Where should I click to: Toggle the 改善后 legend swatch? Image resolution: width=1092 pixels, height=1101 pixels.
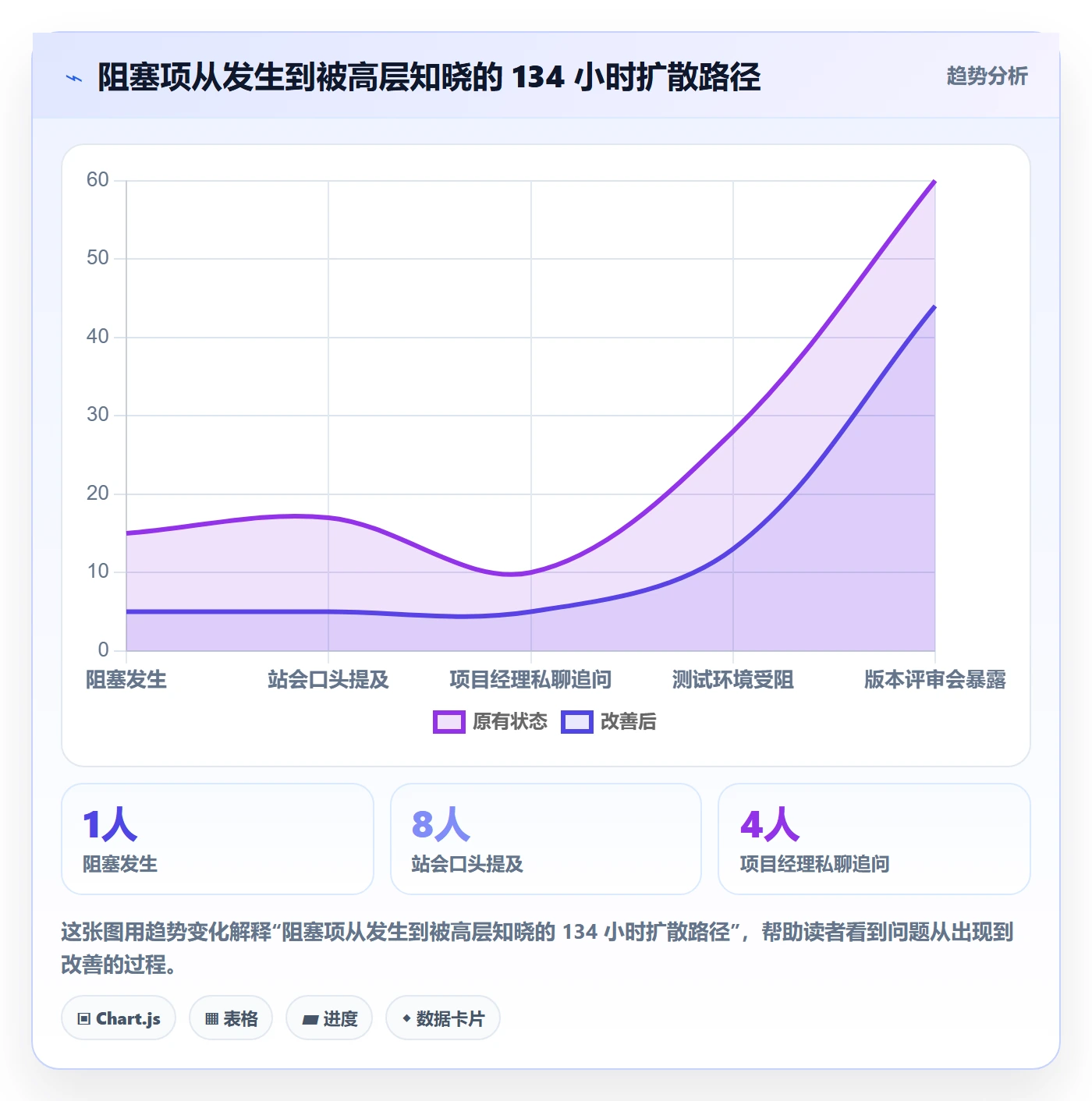coord(576,722)
